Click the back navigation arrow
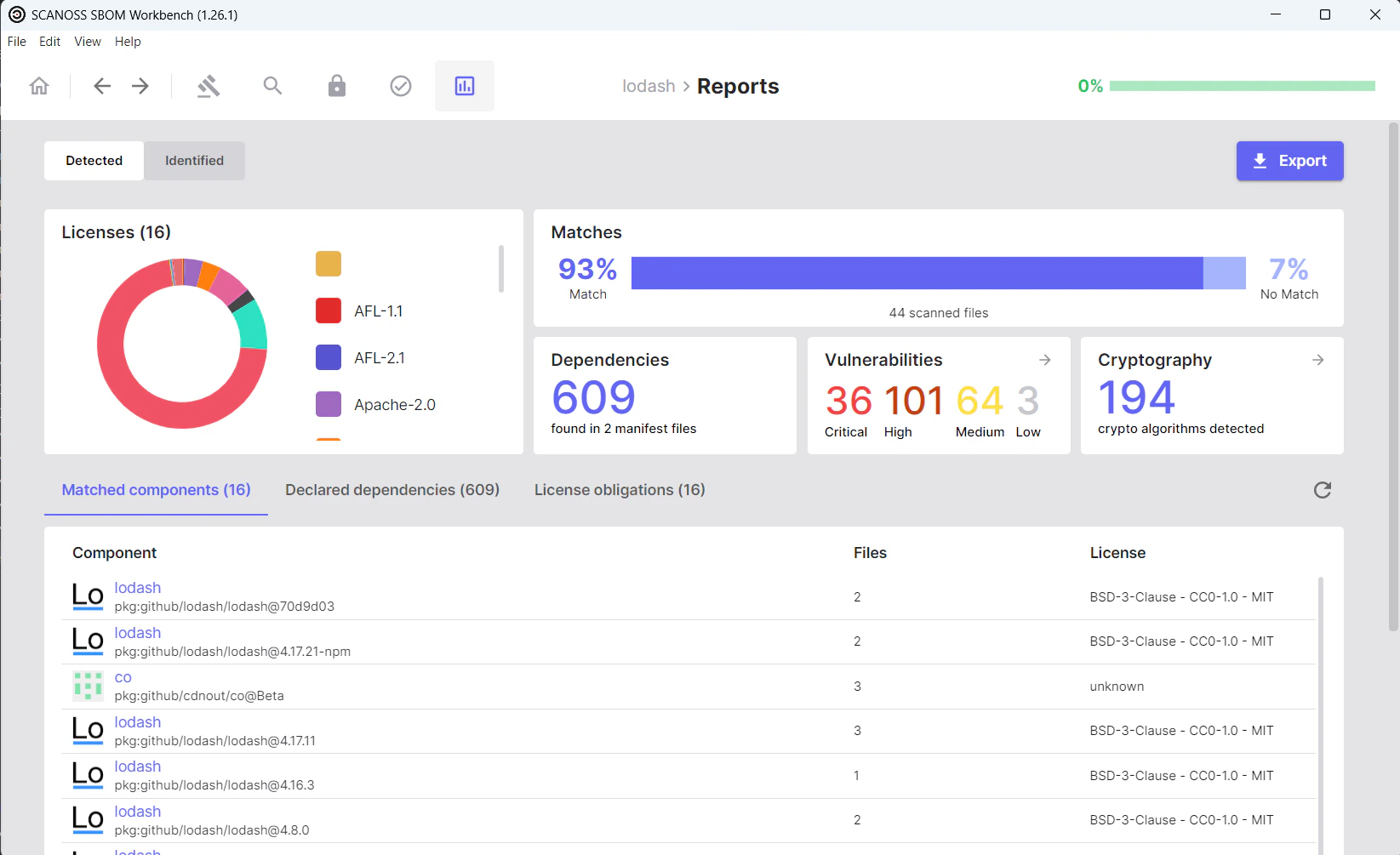The width and height of the screenshot is (1400, 855). click(x=101, y=85)
